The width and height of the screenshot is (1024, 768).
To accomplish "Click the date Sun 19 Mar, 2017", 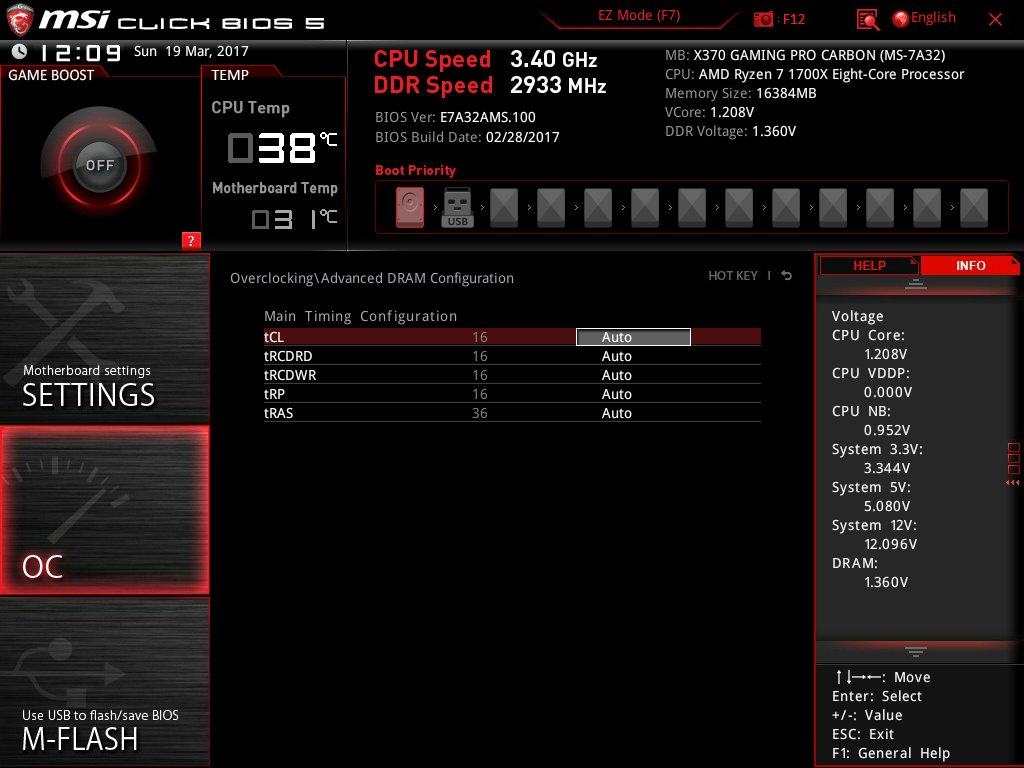I will pyautogui.click(x=191, y=51).
